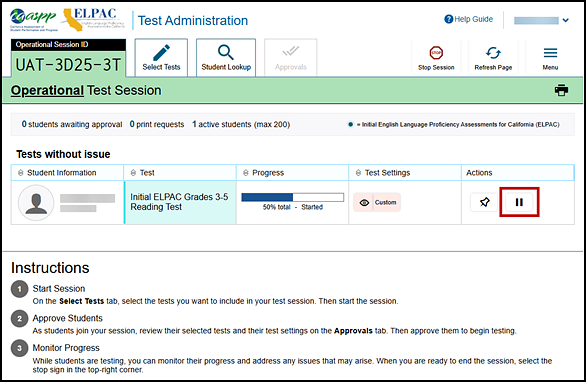The width and height of the screenshot is (586, 382).
Task: Pin the student row with the pin icon
Action: click(x=484, y=202)
